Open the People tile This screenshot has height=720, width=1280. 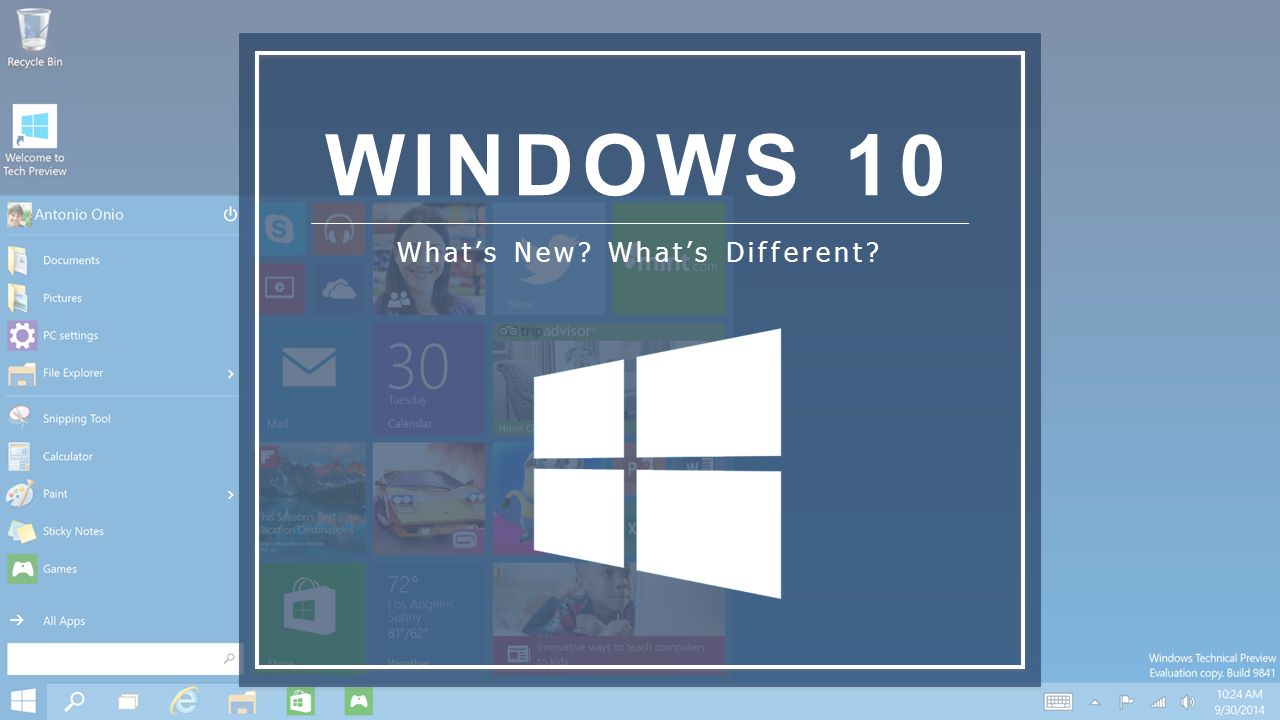pos(429,259)
